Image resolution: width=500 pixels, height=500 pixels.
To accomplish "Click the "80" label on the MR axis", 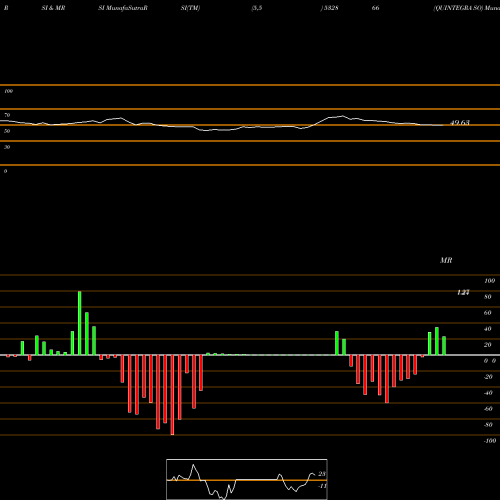I will coord(488,297).
